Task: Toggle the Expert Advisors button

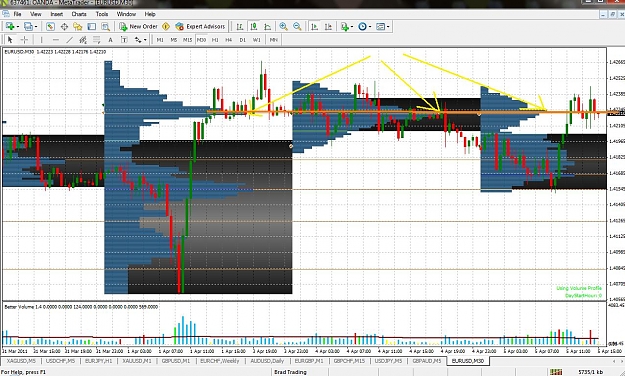Action: [x=200, y=26]
